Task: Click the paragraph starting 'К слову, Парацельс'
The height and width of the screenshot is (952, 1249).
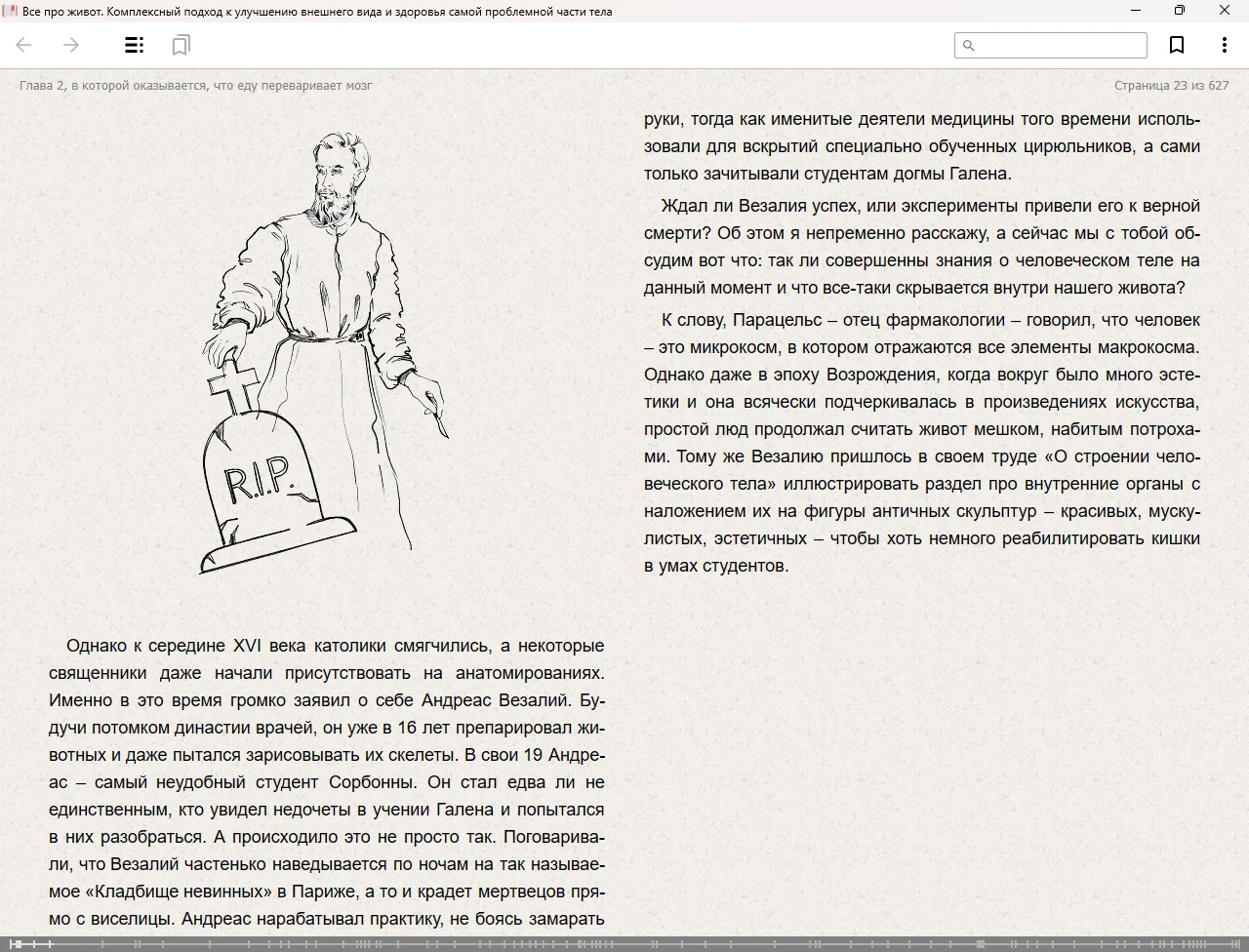Action: tap(921, 442)
